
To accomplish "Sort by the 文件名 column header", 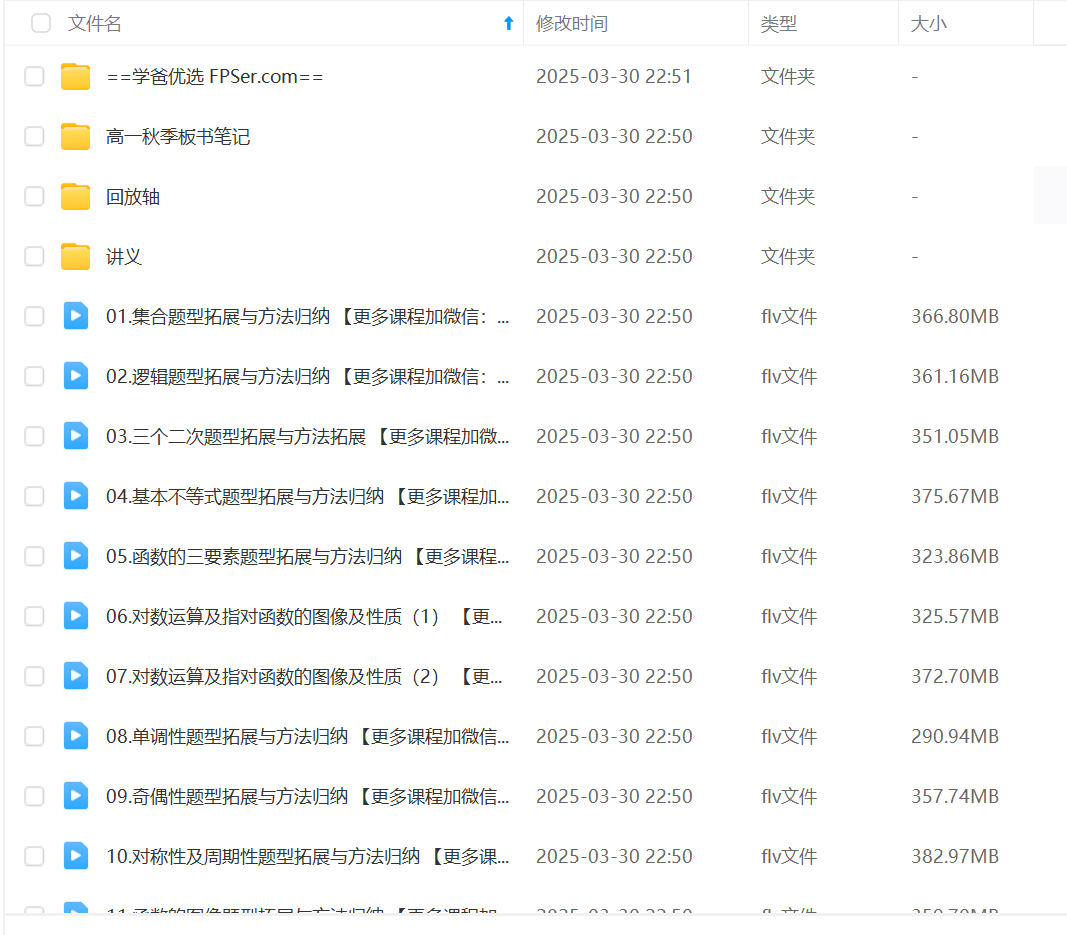I will pyautogui.click(x=95, y=23).
